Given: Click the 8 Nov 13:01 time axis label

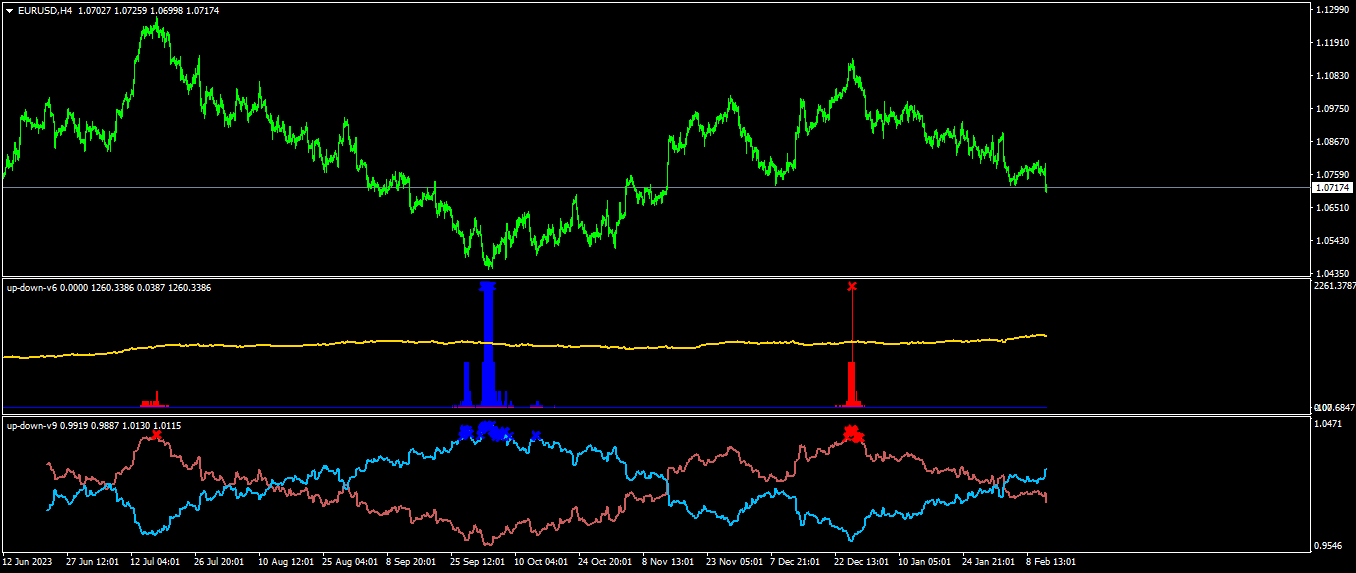Looking at the screenshot, I should [x=668, y=562].
